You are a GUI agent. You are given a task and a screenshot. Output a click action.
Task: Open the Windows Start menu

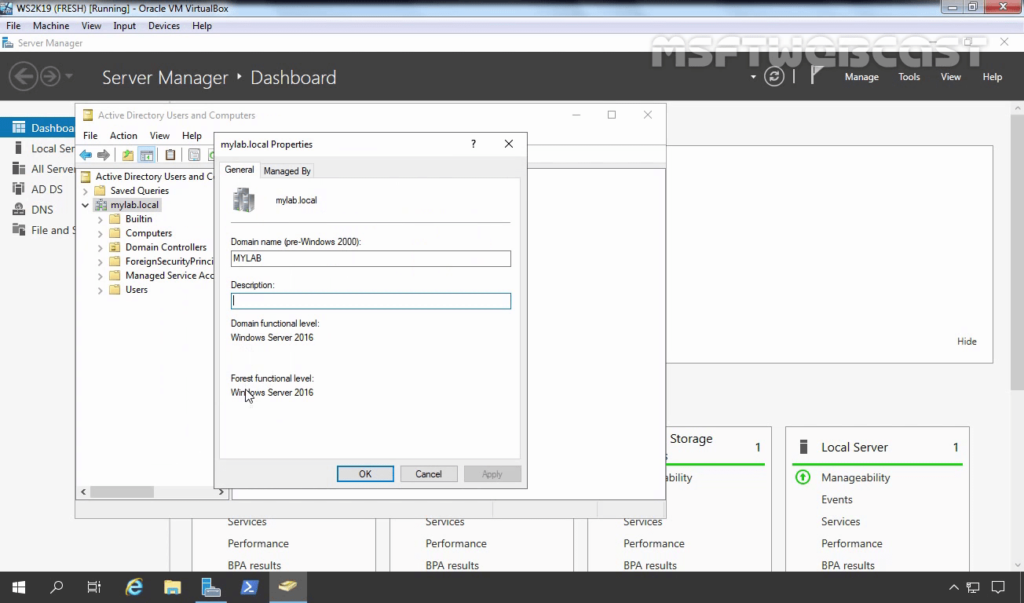pyautogui.click(x=18, y=587)
